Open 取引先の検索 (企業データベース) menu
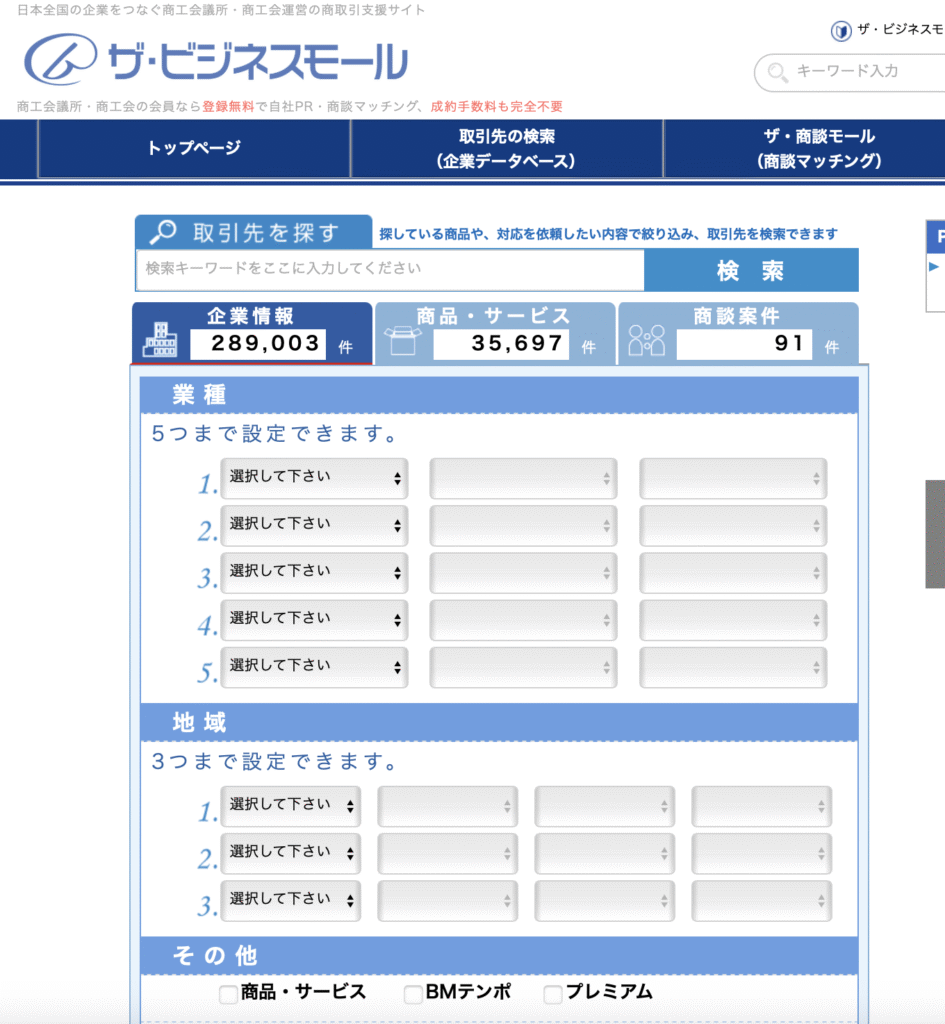 point(507,148)
